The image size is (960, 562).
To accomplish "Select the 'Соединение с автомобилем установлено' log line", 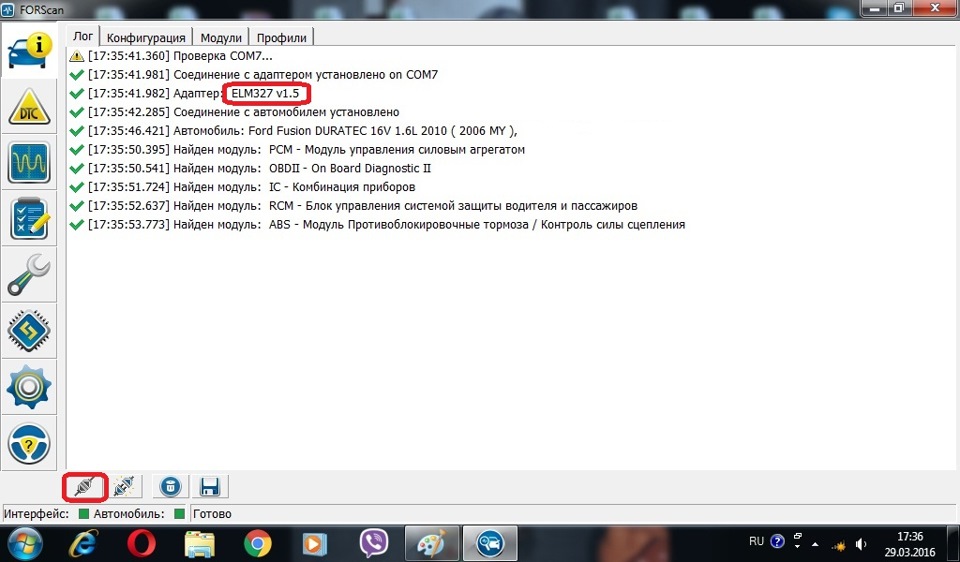I will click(x=234, y=113).
